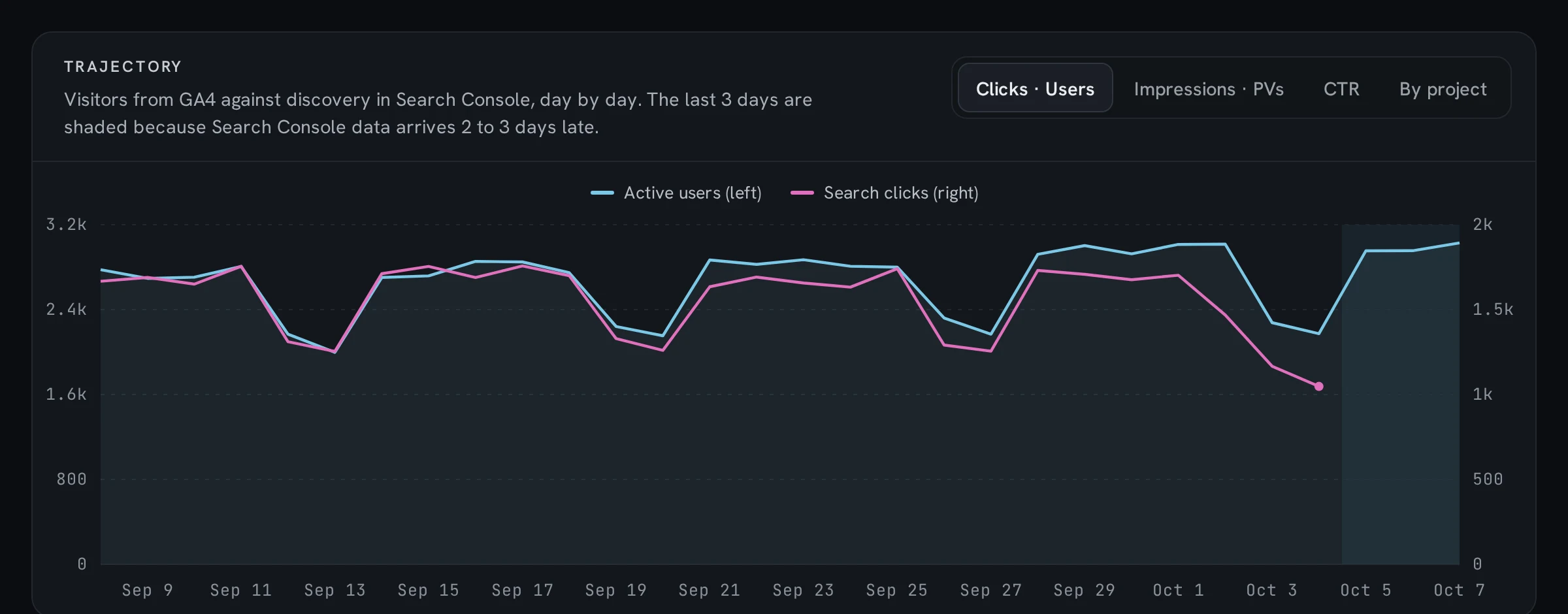Click the 3.2k left axis label
The height and width of the screenshot is (614, 1568).
(x=66, y=225)
